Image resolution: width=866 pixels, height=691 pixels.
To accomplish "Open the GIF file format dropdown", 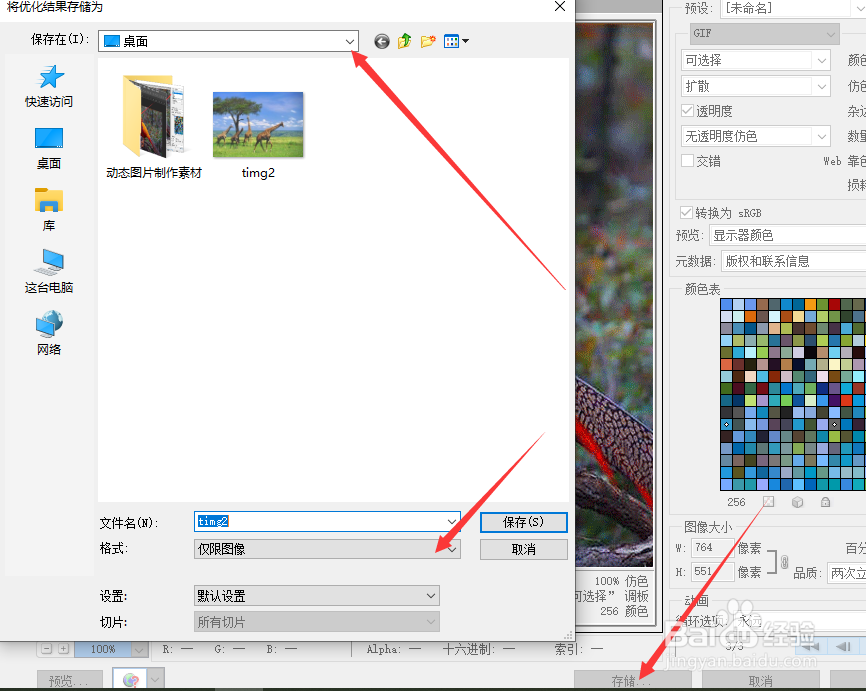I will (x=764, y=33).
